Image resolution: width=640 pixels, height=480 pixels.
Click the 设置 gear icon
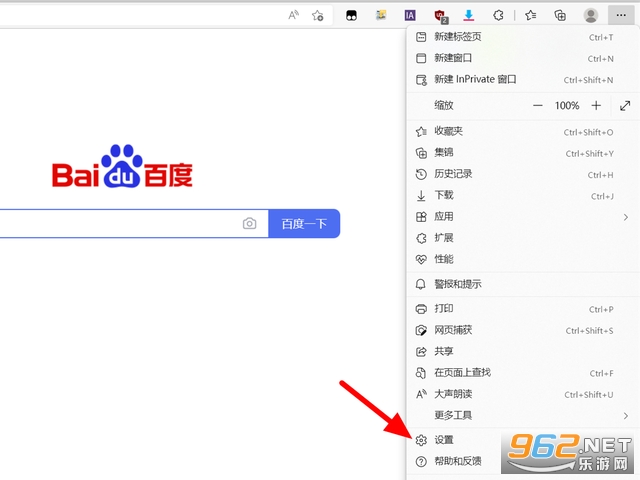tap(421, 440)
